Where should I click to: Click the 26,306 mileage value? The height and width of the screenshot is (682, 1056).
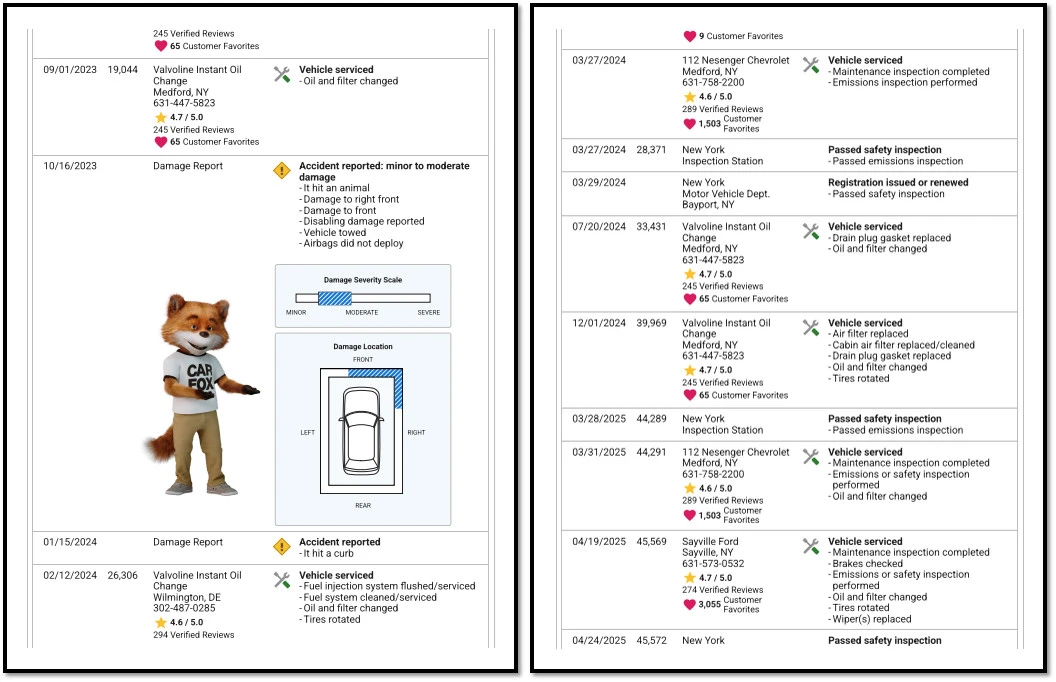pos(123,576)
